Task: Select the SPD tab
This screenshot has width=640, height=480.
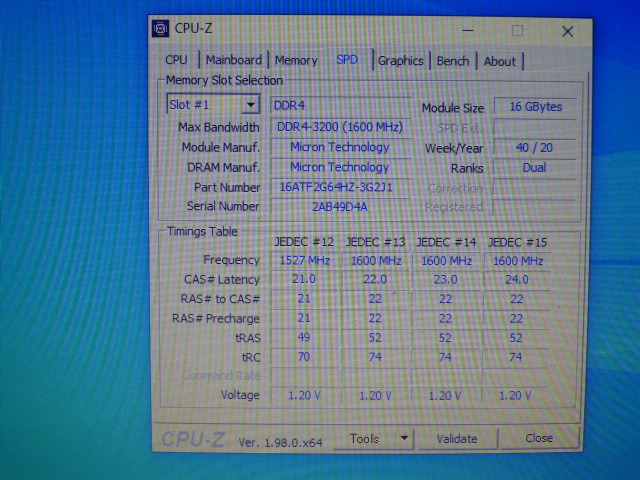Action: [347, 60]
